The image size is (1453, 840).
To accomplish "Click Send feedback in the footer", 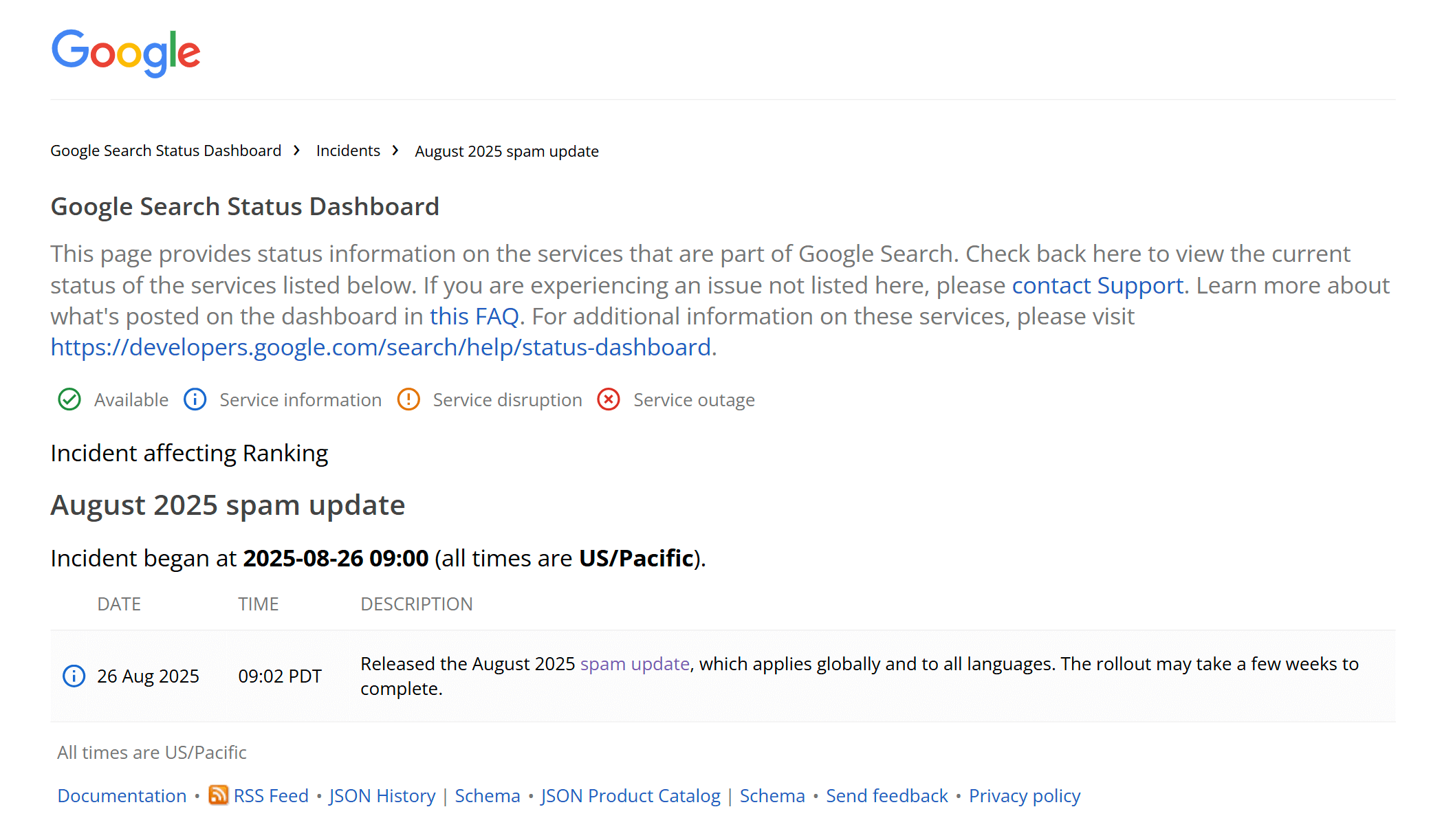I will tap(886, 795).
